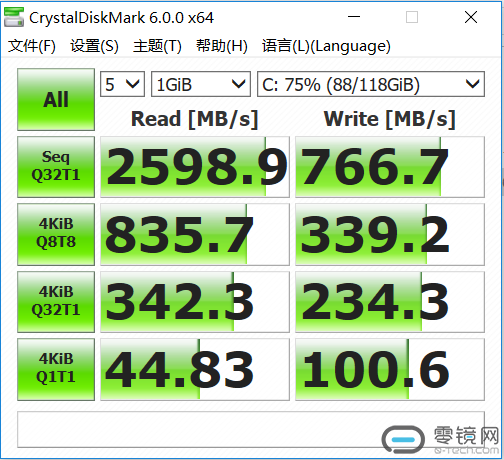This screenshot has width=504, height=460.
Task: Open the drive selection dropdown showing C: 75%
Action: tap(371, 84)
